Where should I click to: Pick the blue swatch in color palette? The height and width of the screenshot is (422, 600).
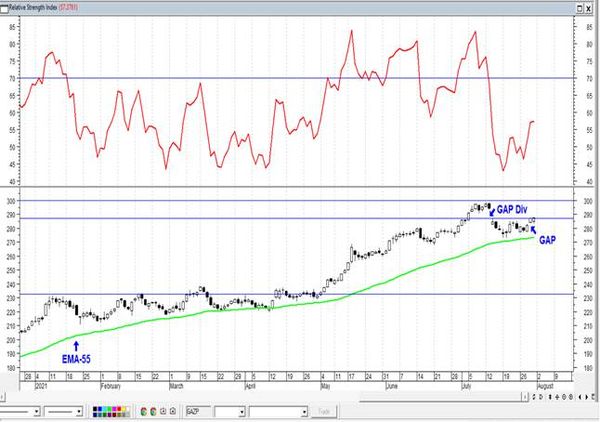(100, 409)
